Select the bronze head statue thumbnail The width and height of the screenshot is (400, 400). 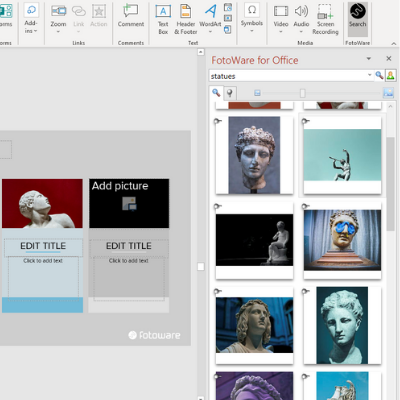pyautogui.click(x=254, y=155)
